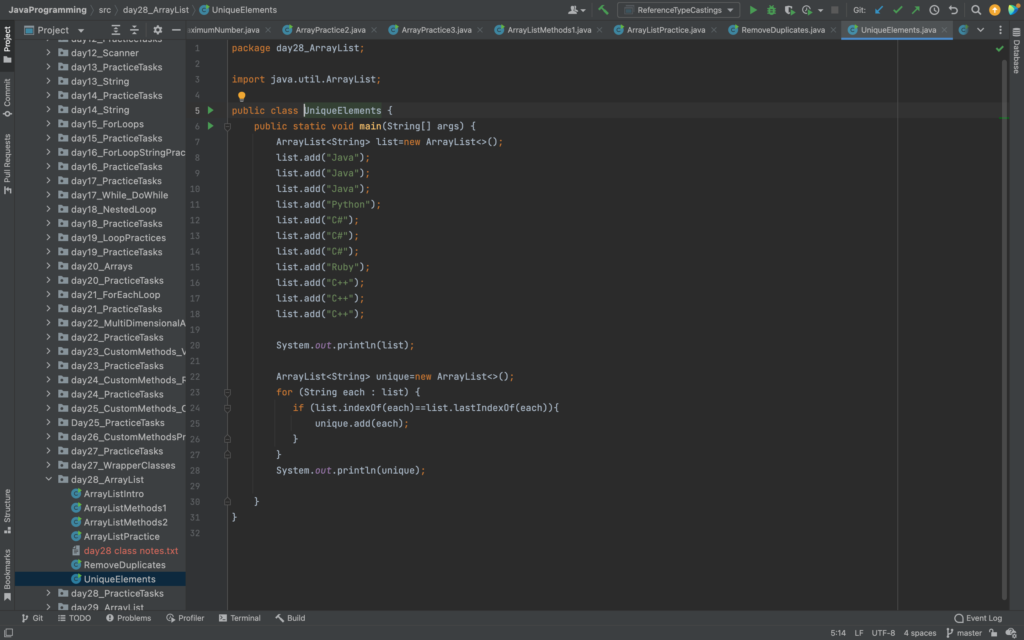Click the Search Everywhere magnifier icon
The image size is (1024, 640).
(976, 10)
